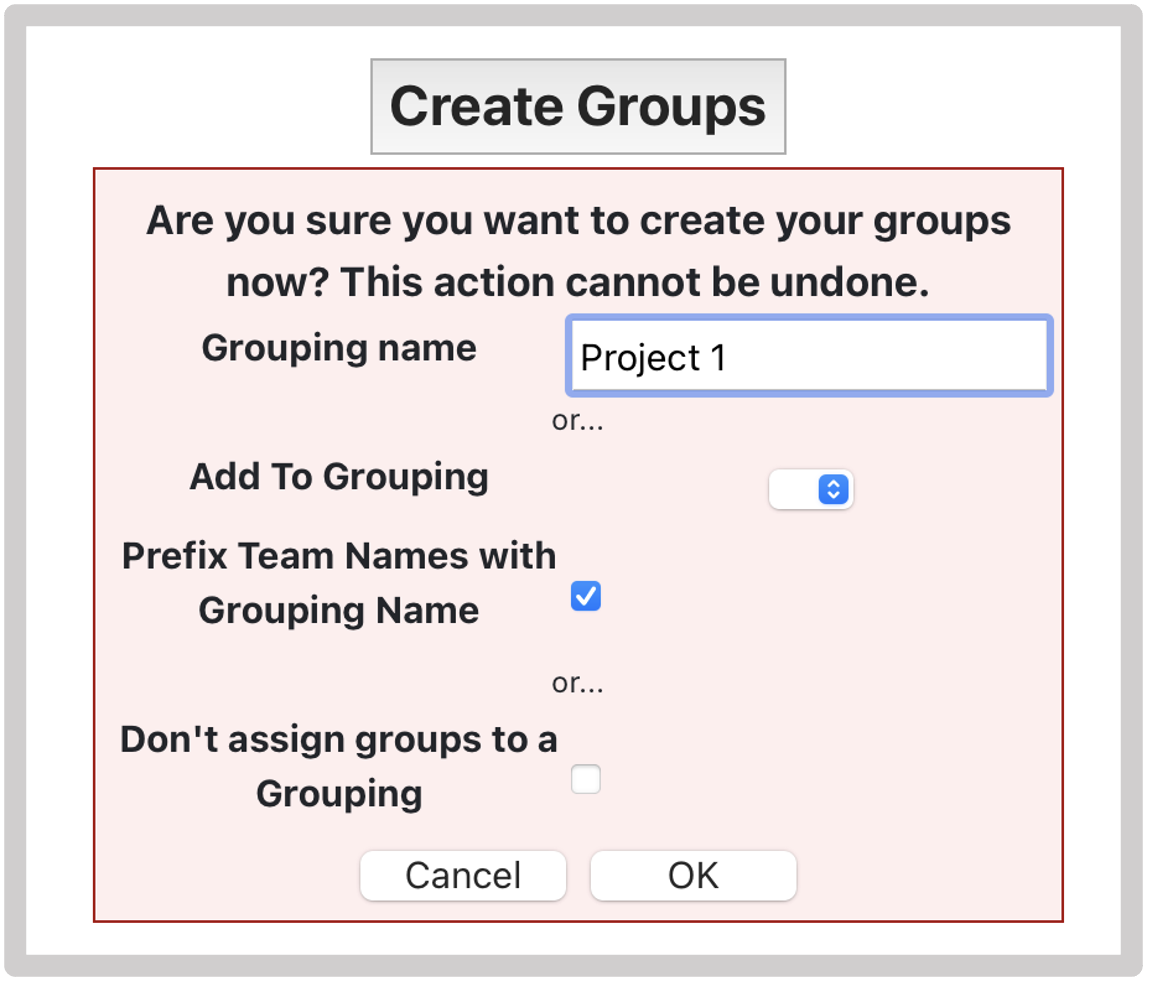Screen dimensions: 1152x982
Task: Tick the unchecked Grouping assignment checkbox
Action: [585, 779]
